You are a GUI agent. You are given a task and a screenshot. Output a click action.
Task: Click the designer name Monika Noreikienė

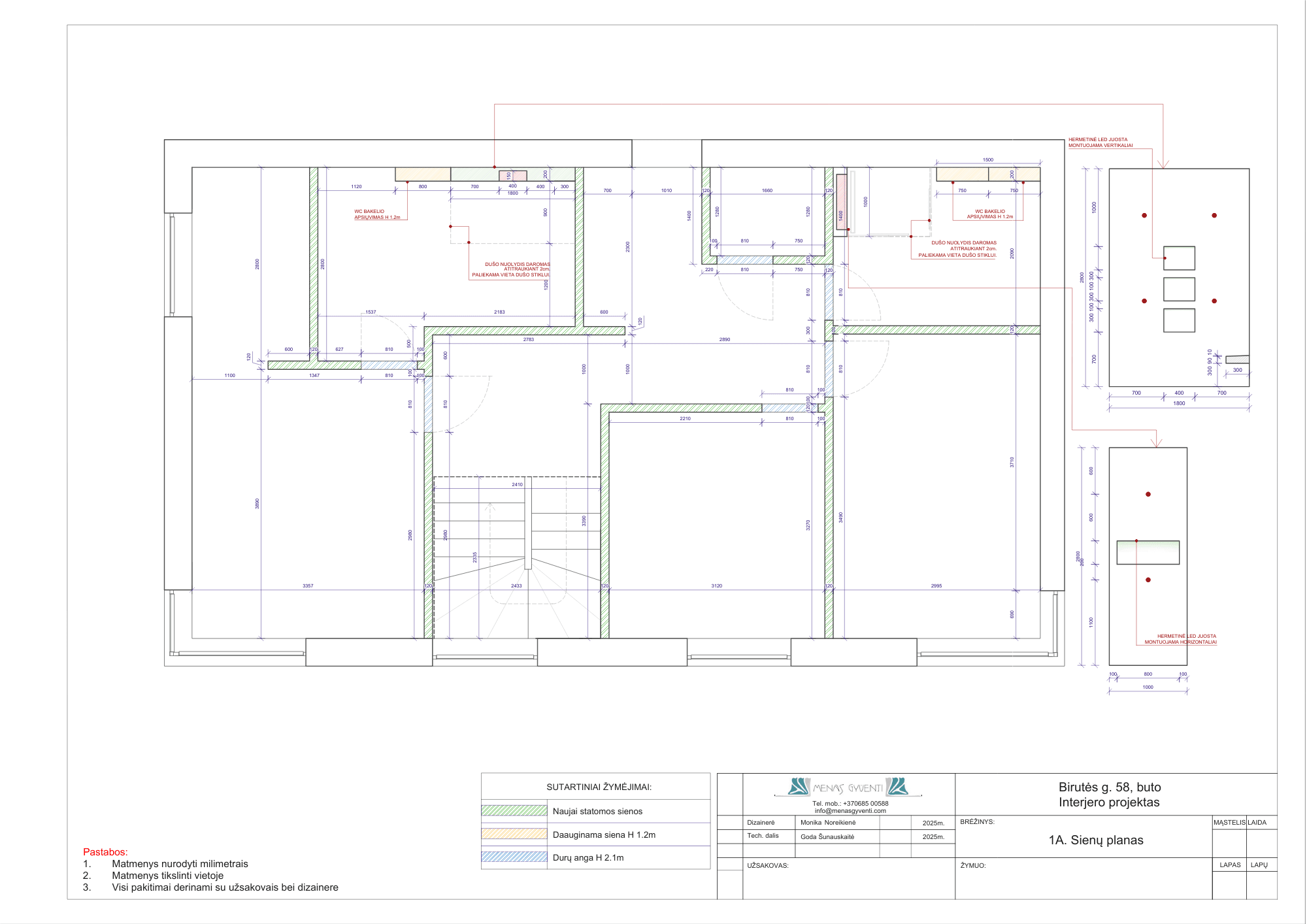coord(828,822)
